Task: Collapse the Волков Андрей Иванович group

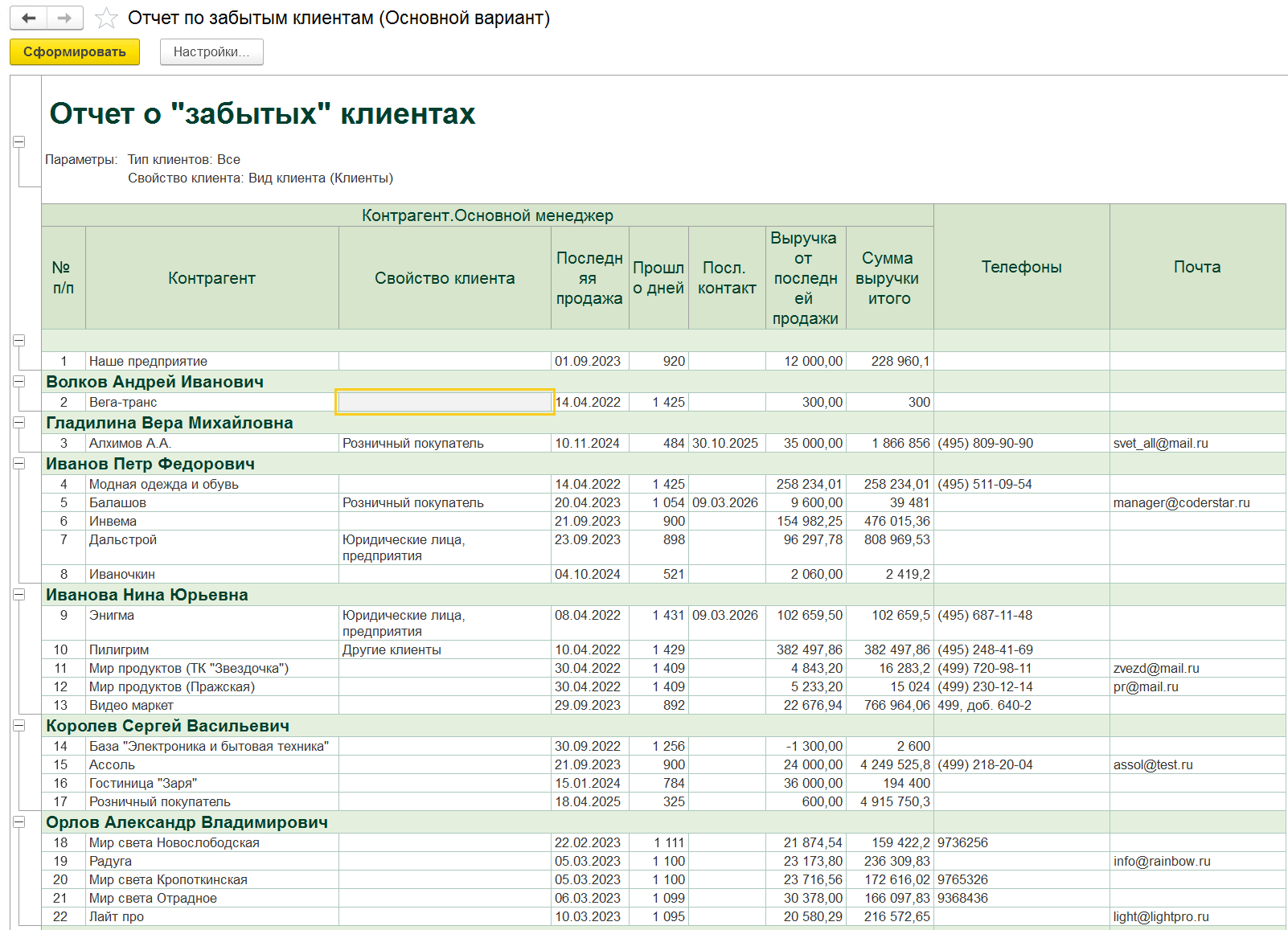Action: [x=18, y=382]
